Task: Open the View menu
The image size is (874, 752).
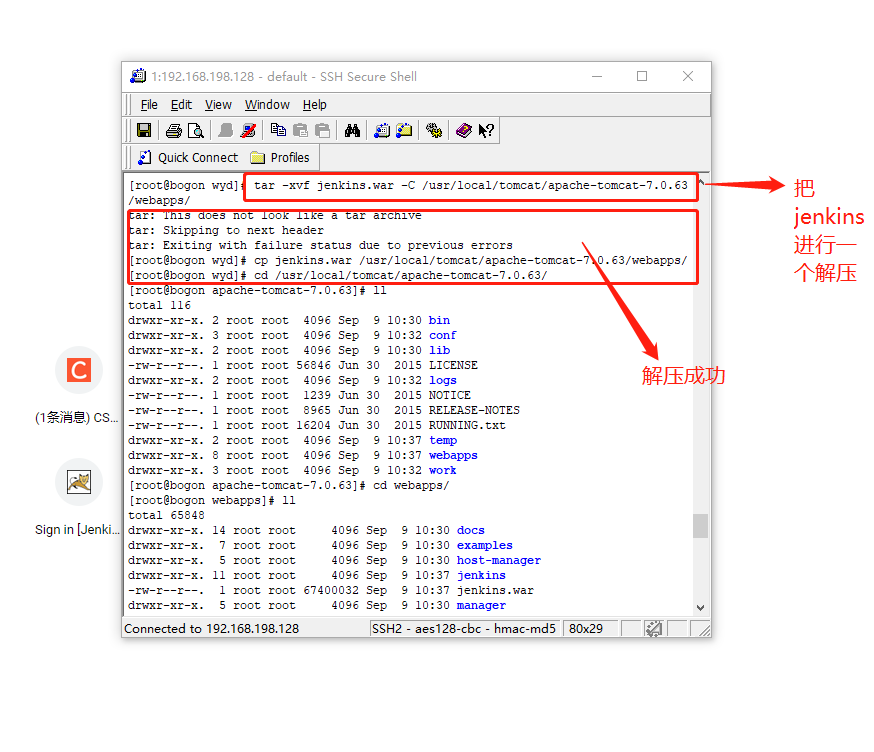Action: point(218,105)
